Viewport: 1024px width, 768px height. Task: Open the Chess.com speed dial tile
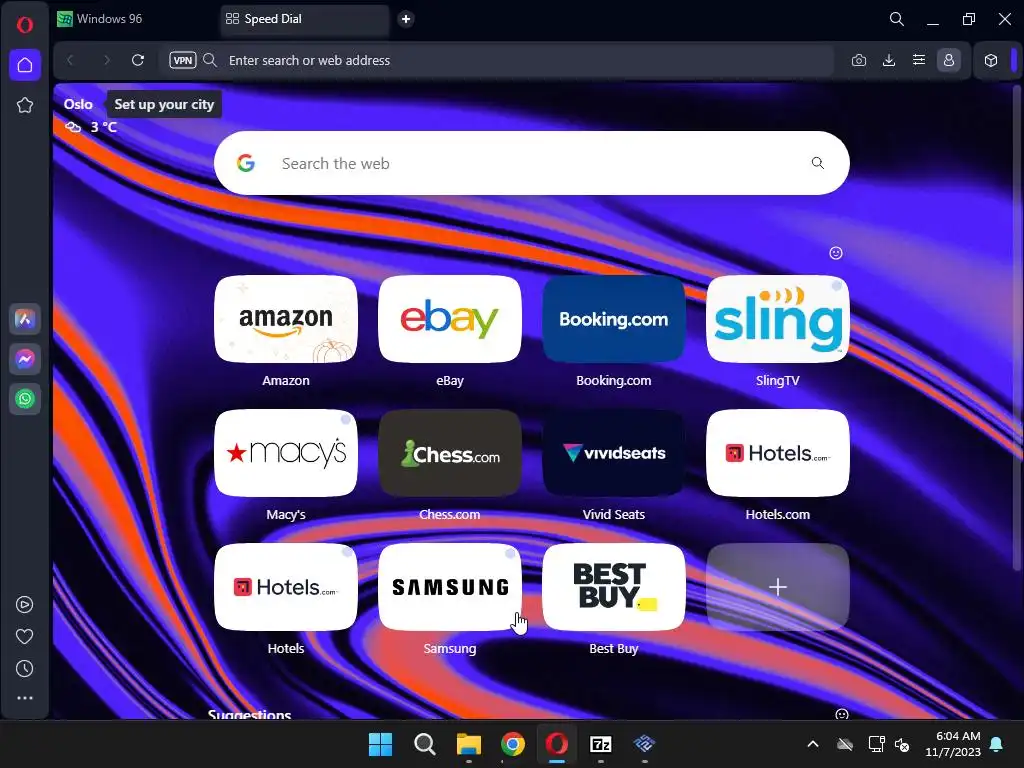(x=450, y=453)
